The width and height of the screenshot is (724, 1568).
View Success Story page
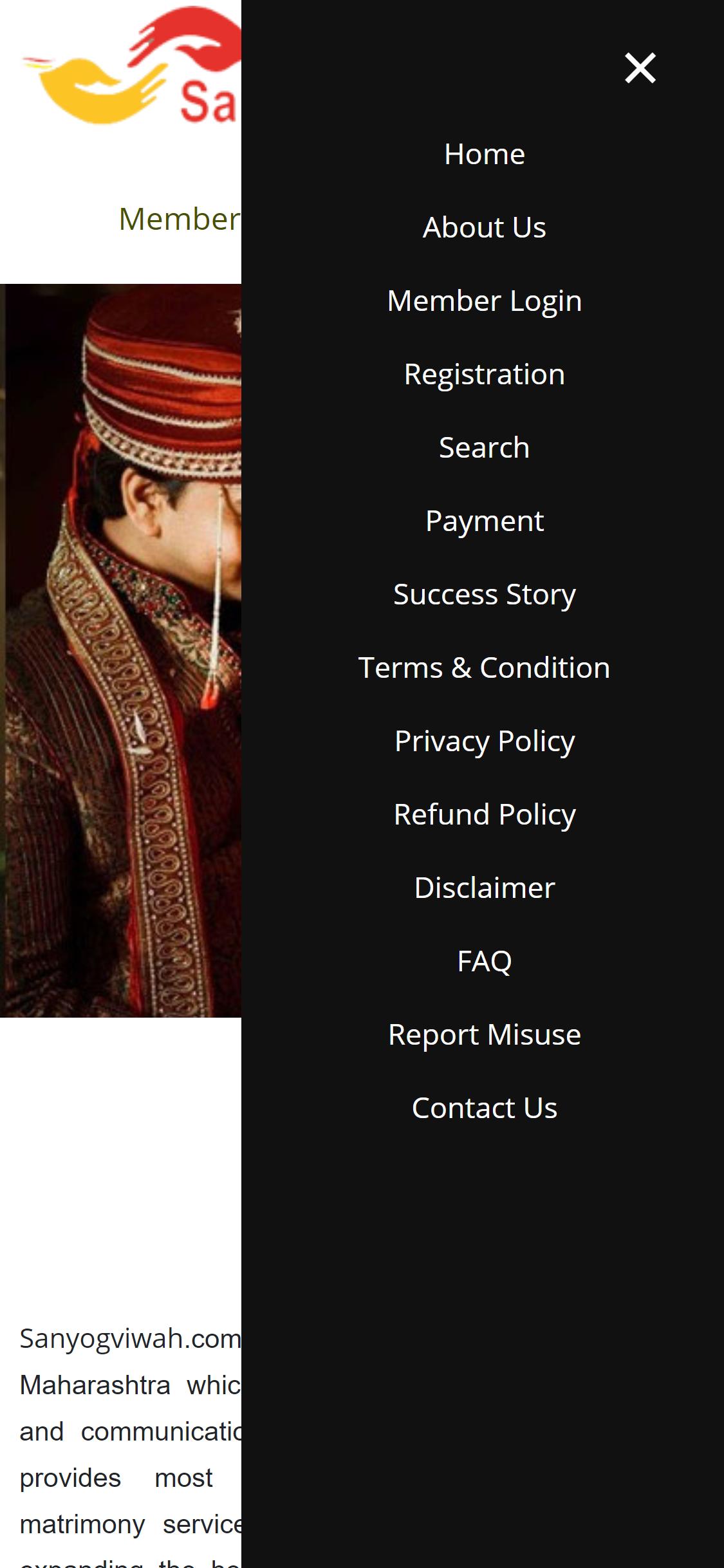[484, 595]
